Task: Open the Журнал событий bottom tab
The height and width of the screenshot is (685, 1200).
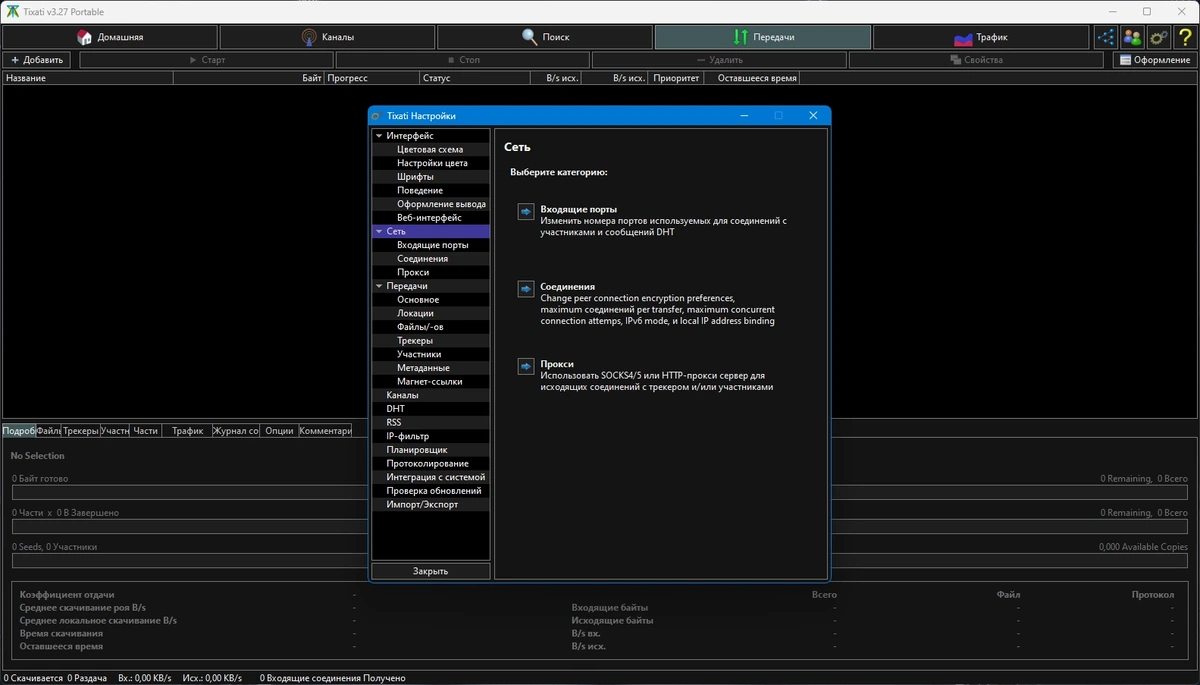Action: coord(236,431)
